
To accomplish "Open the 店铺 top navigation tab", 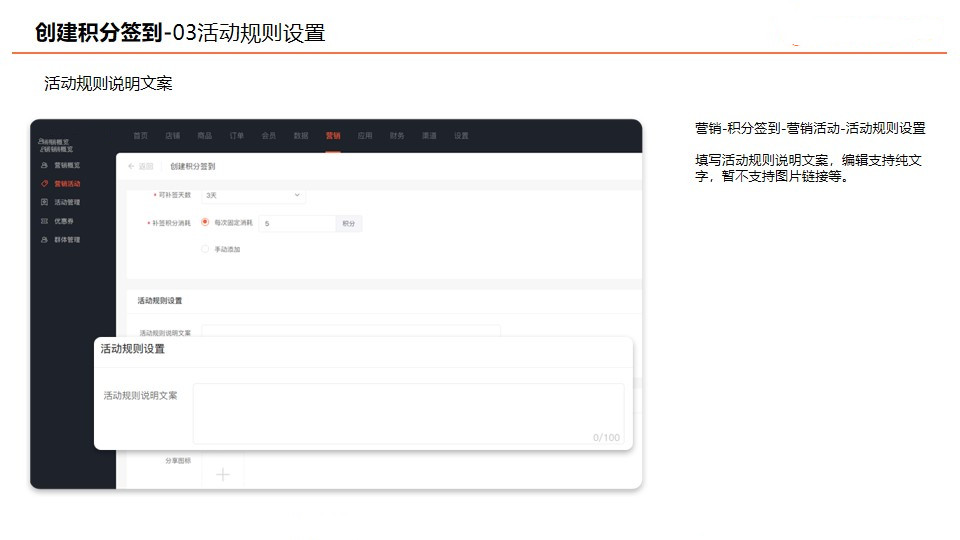I will [x=173, y=136].
